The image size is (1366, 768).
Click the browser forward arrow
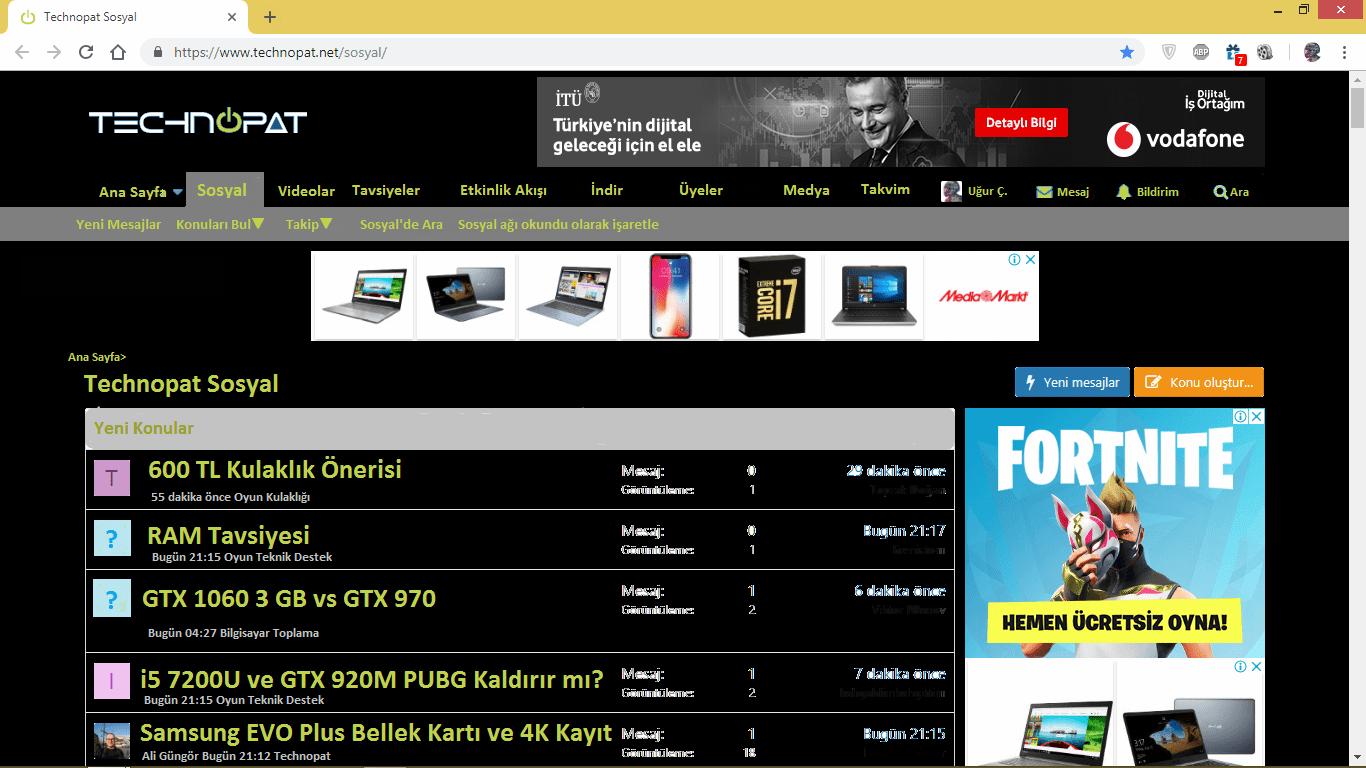(x=54, y=52)
